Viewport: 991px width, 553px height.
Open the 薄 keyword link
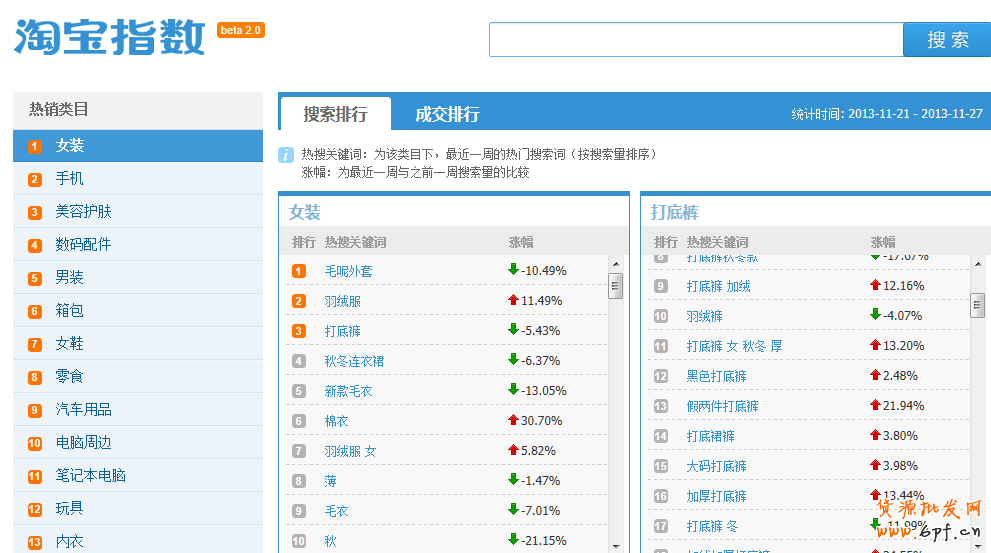click(x=331, y=481)
